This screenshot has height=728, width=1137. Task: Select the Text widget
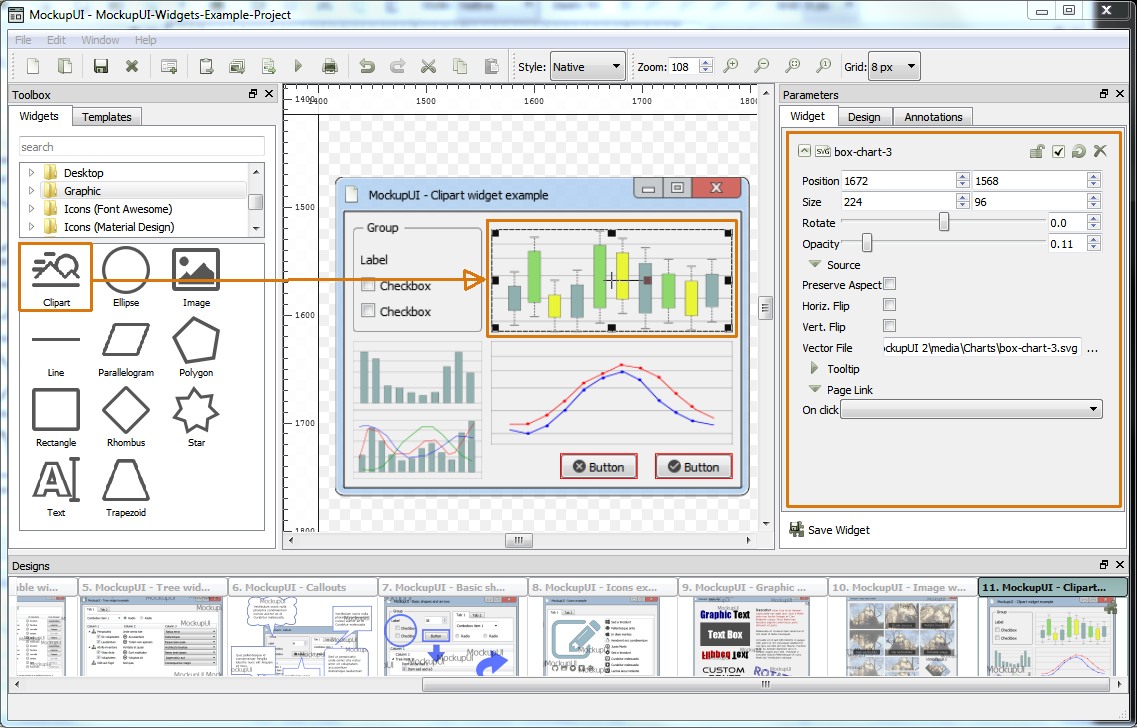tap(56, 487)
